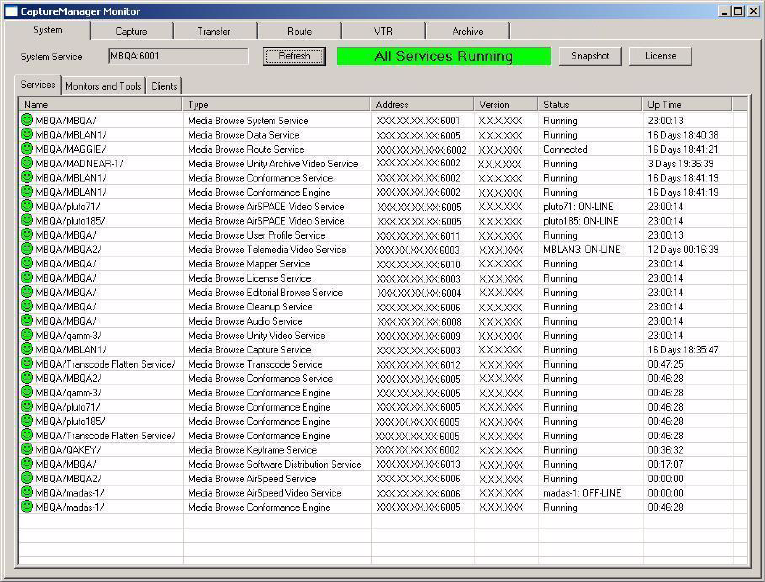Open the Clients sub-tab

[x=164, y=86]
